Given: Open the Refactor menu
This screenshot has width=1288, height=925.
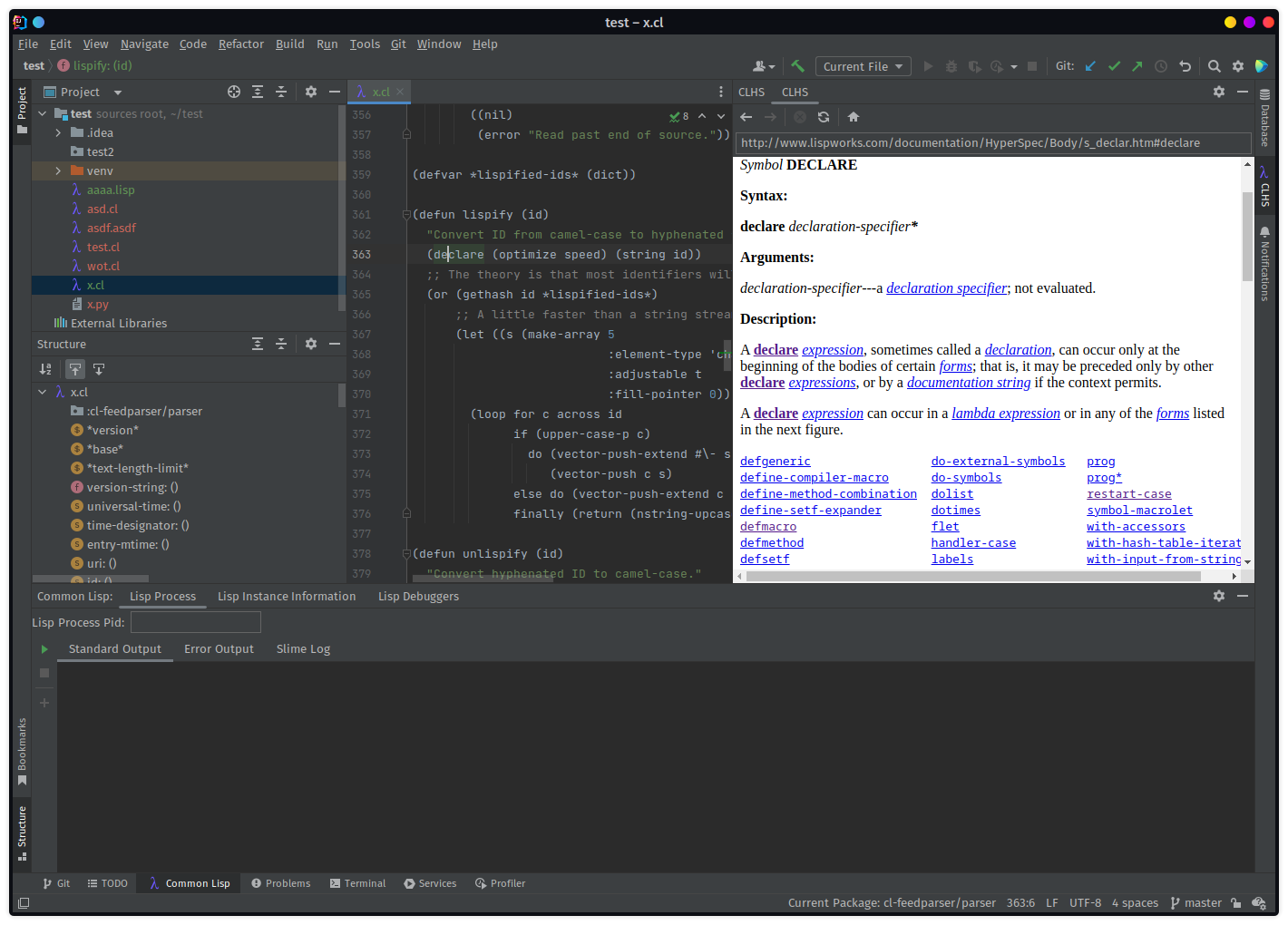Looking at the screenshot, I should point(240,44).
